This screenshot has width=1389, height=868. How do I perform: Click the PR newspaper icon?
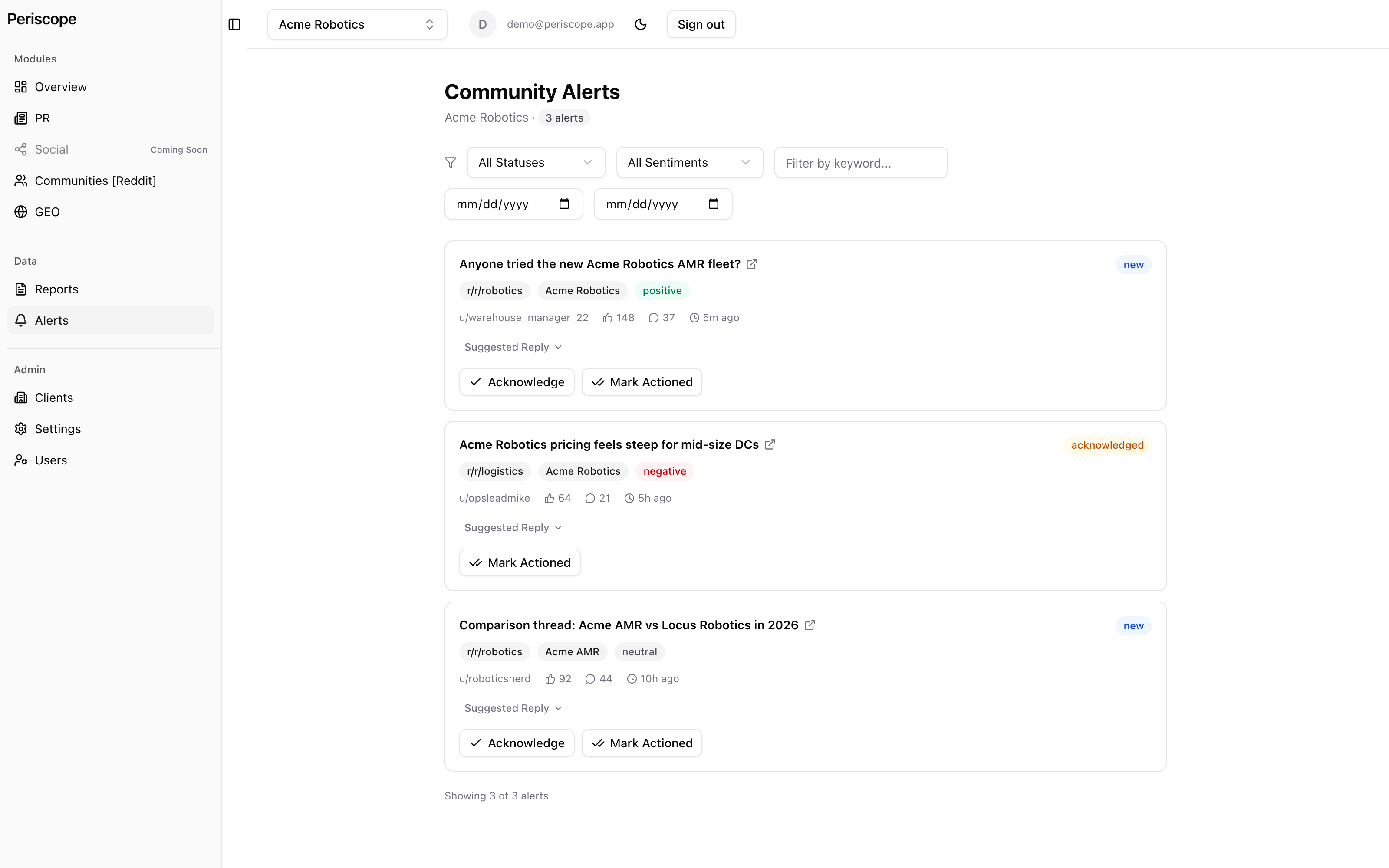click(x=21, y=118)
